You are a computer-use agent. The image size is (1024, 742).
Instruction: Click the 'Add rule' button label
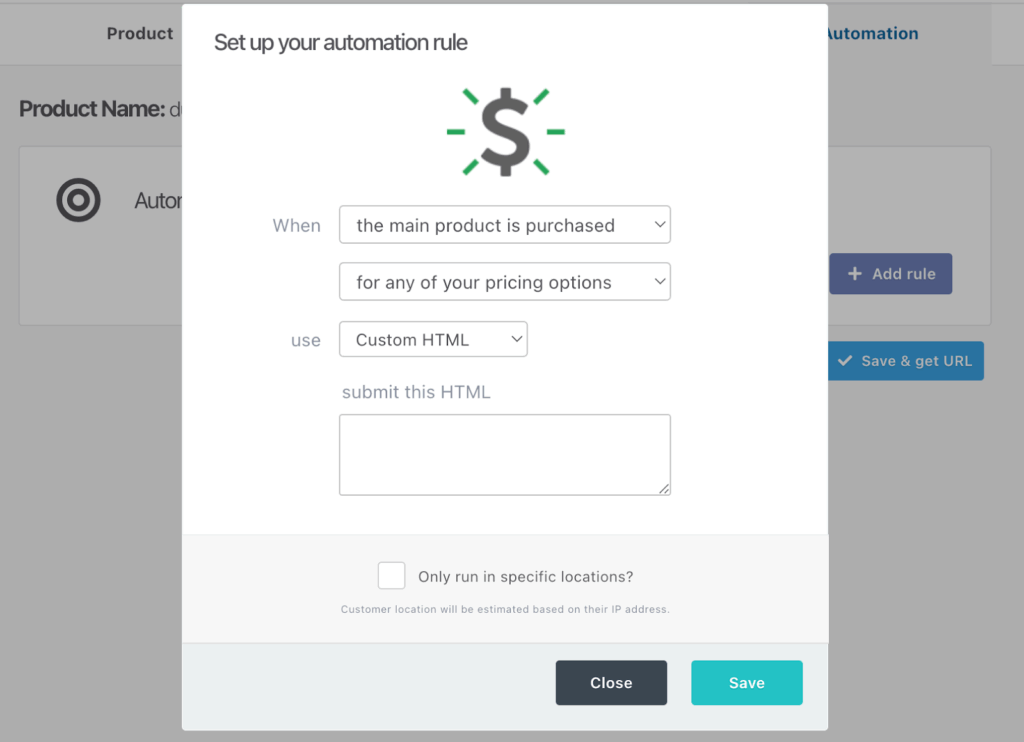pos(903,274)
